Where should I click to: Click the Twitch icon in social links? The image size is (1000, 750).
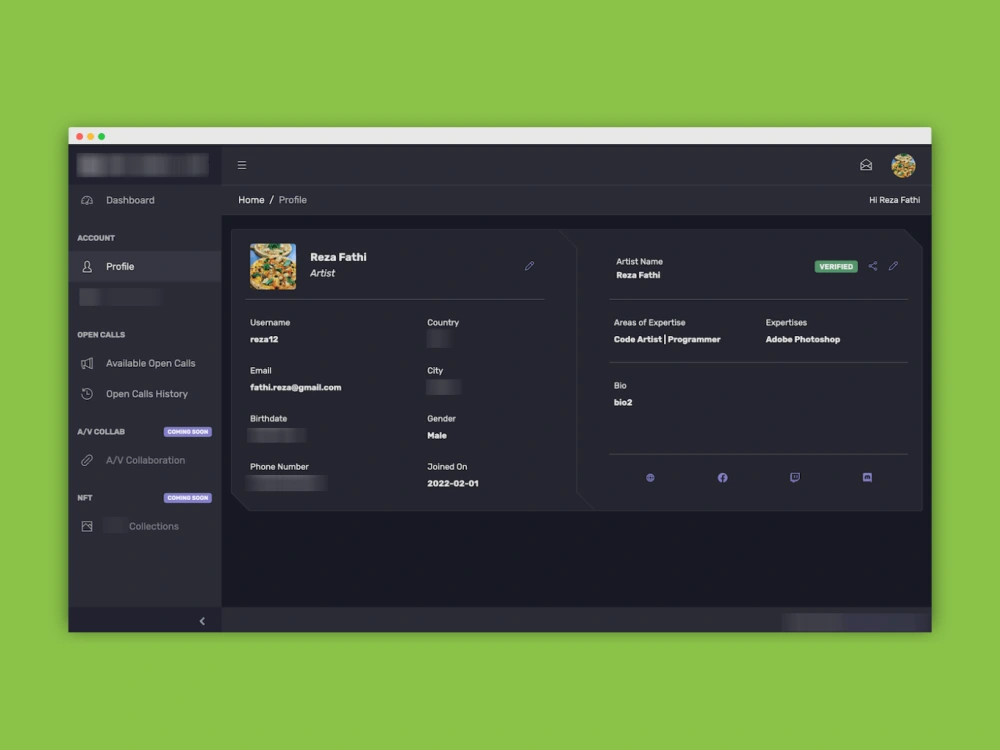pos(794,478)
